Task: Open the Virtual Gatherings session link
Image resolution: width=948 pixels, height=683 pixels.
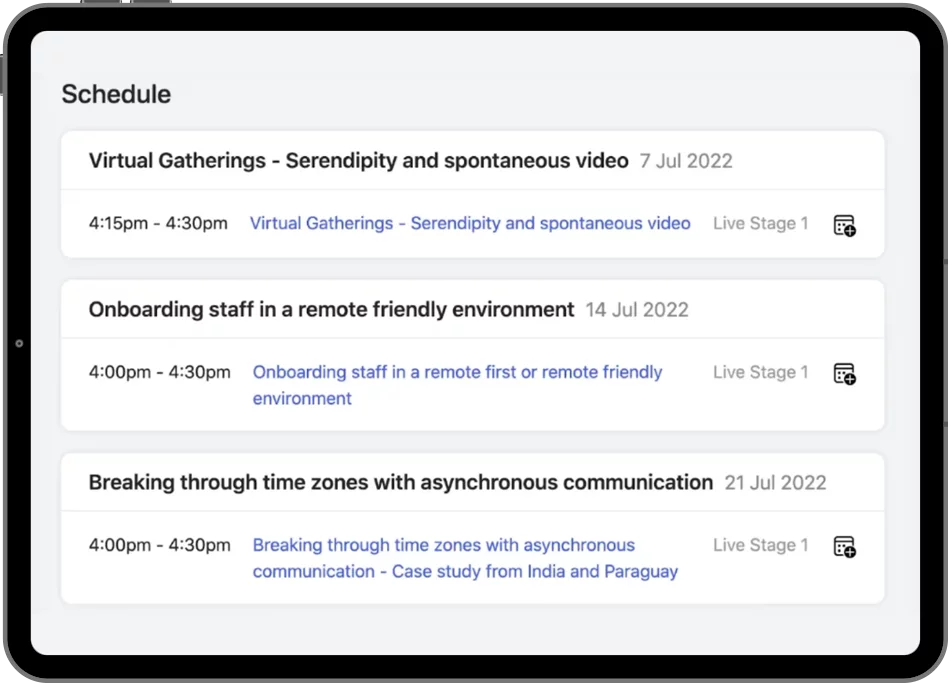Action: pos(469,223)
